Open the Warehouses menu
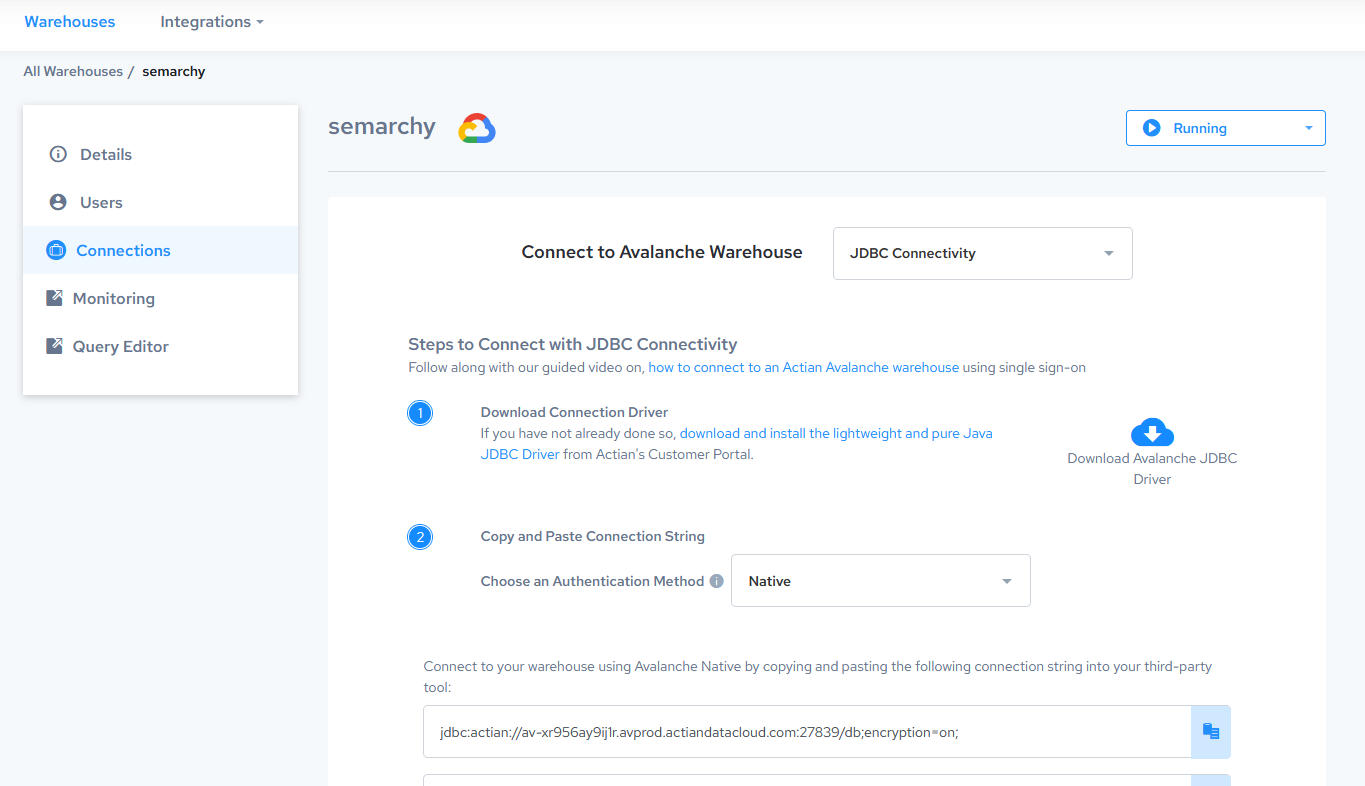The width and height of the screenshot is (1365, 786). point(69,21)
